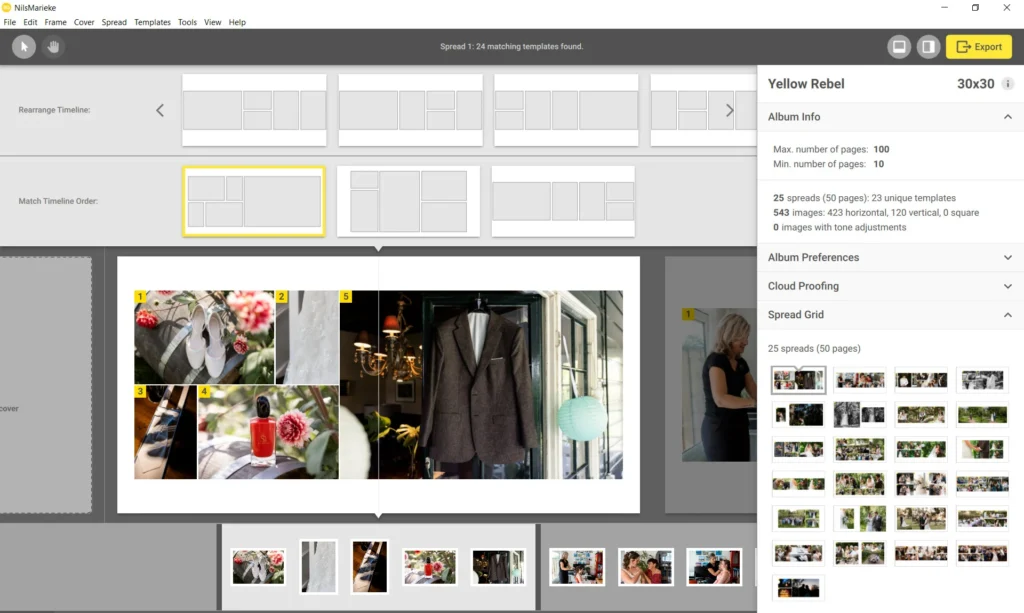Expand the Album Preferences section
The height and width of the screenshot is (613, 1024).
1007,257
